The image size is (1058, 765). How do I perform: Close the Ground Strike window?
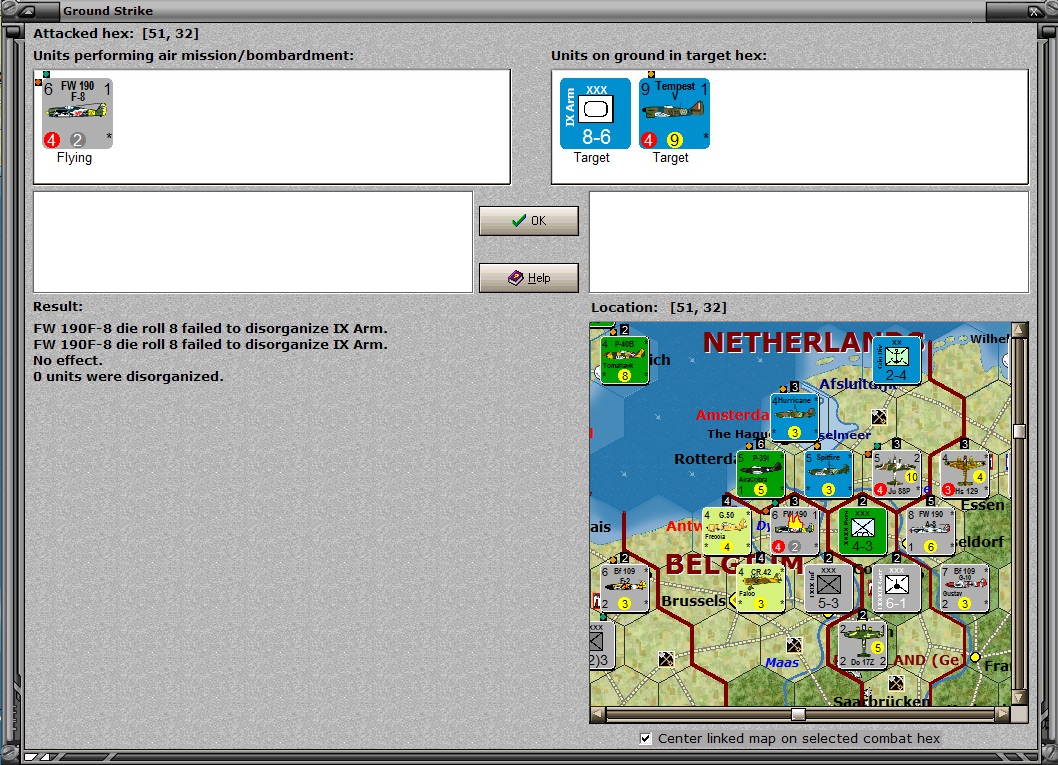point(1034,11)
